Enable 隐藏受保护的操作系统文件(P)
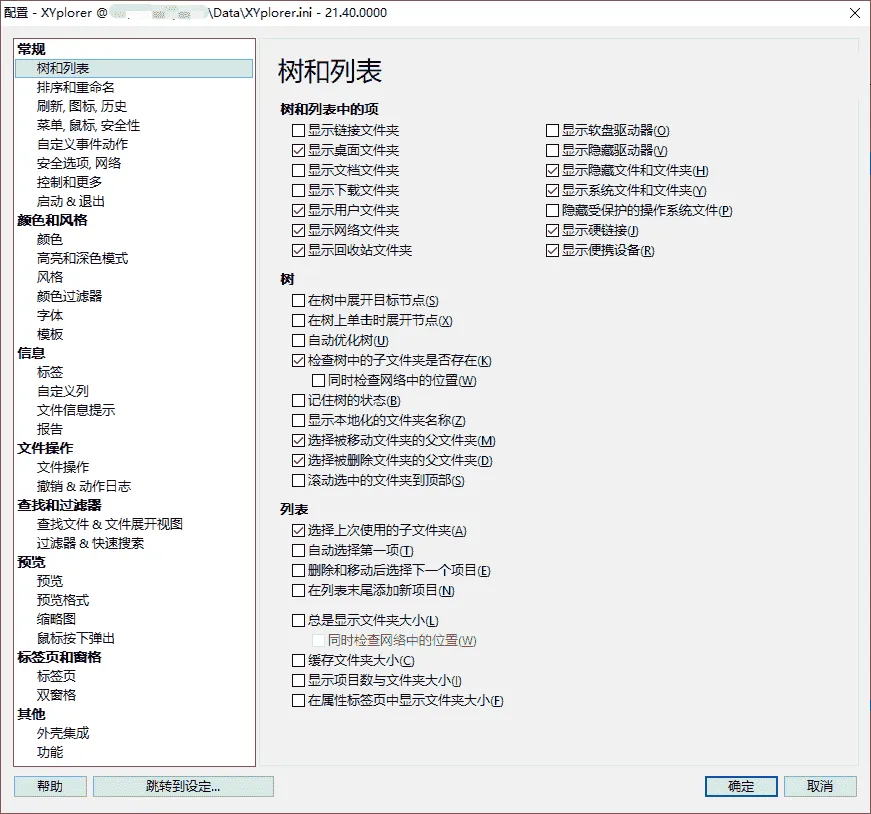 pyautogui.click(x=552, y=211)
